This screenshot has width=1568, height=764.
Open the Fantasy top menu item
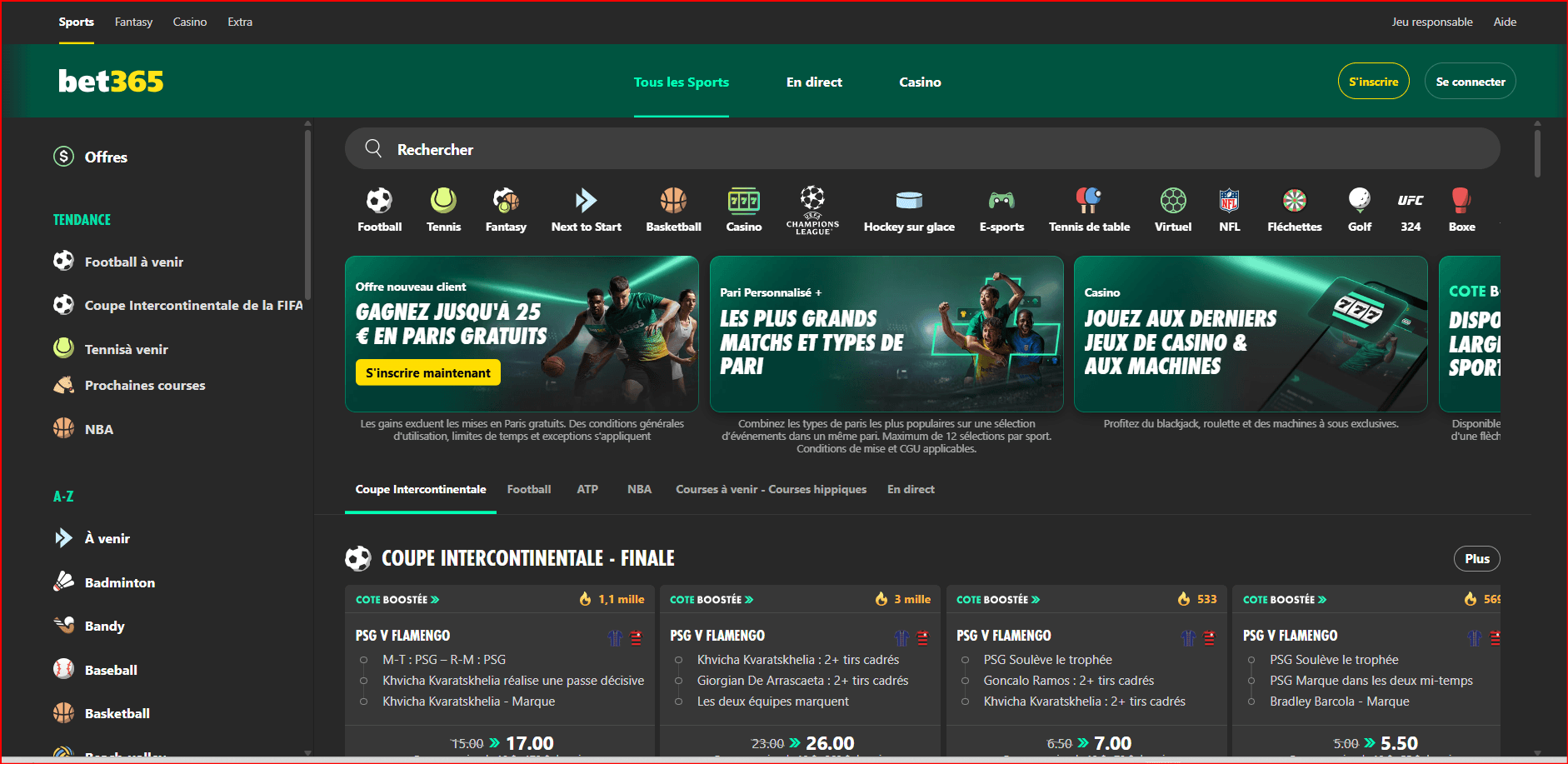coord(133,22)
